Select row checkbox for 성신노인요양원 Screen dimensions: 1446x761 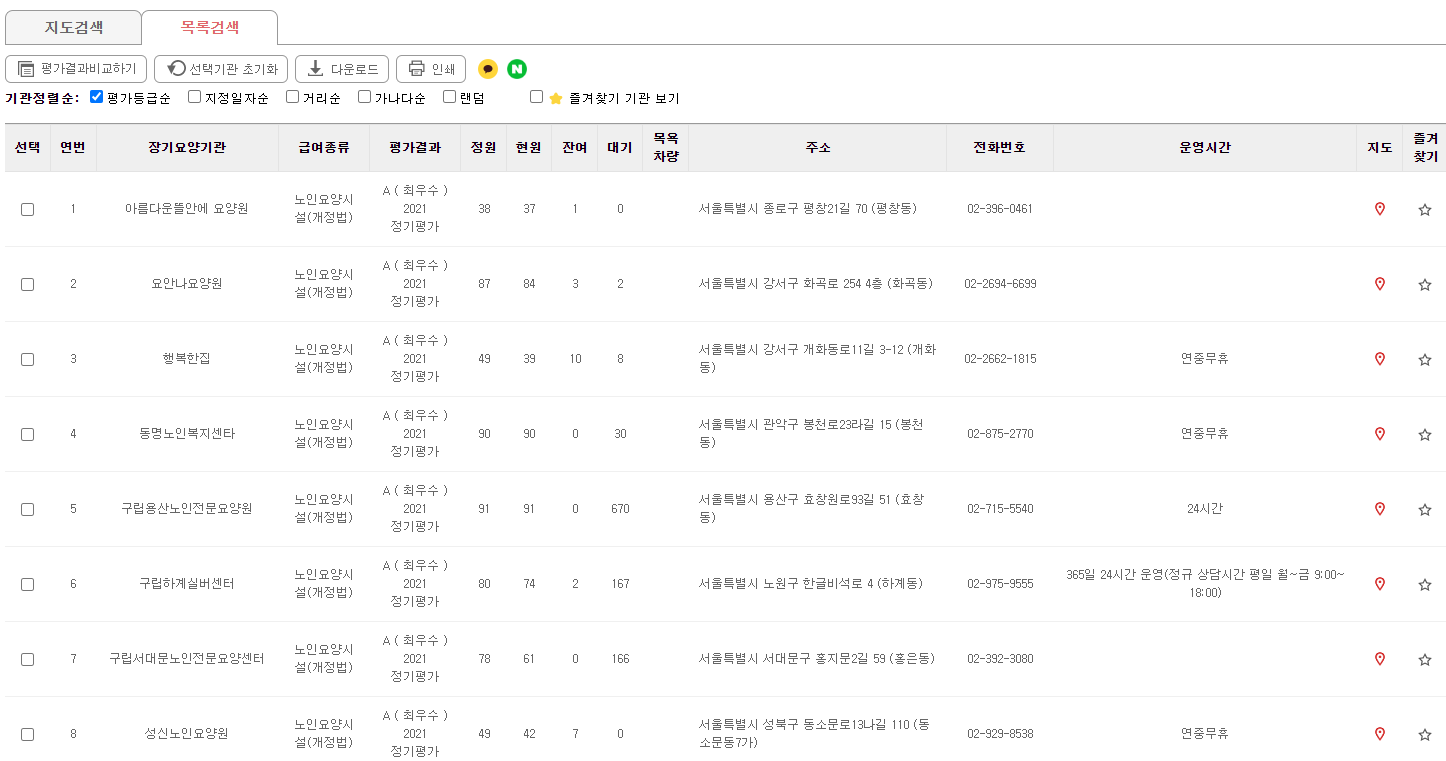[x=27, y=735]
